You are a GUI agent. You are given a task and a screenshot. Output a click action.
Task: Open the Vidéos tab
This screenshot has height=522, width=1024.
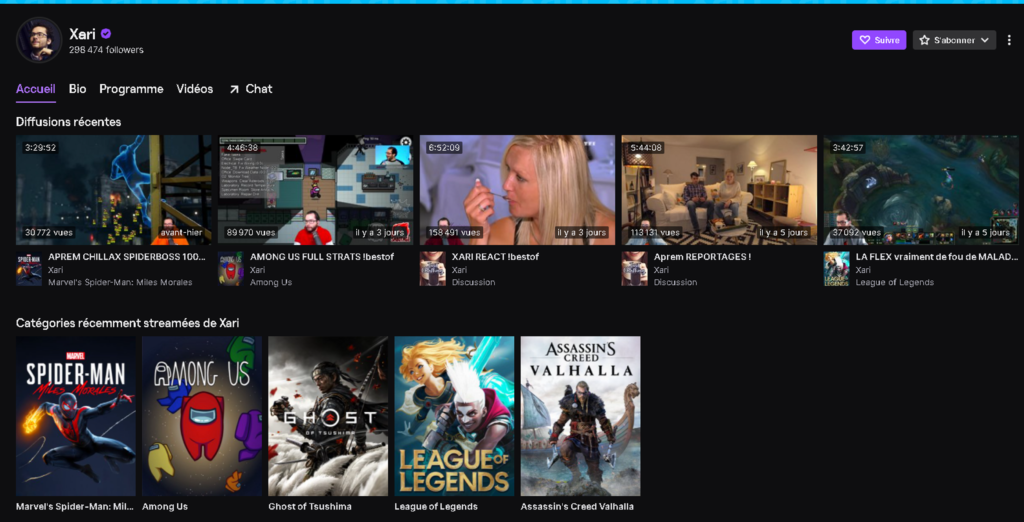pyautogui.click(x=195, y=89)
